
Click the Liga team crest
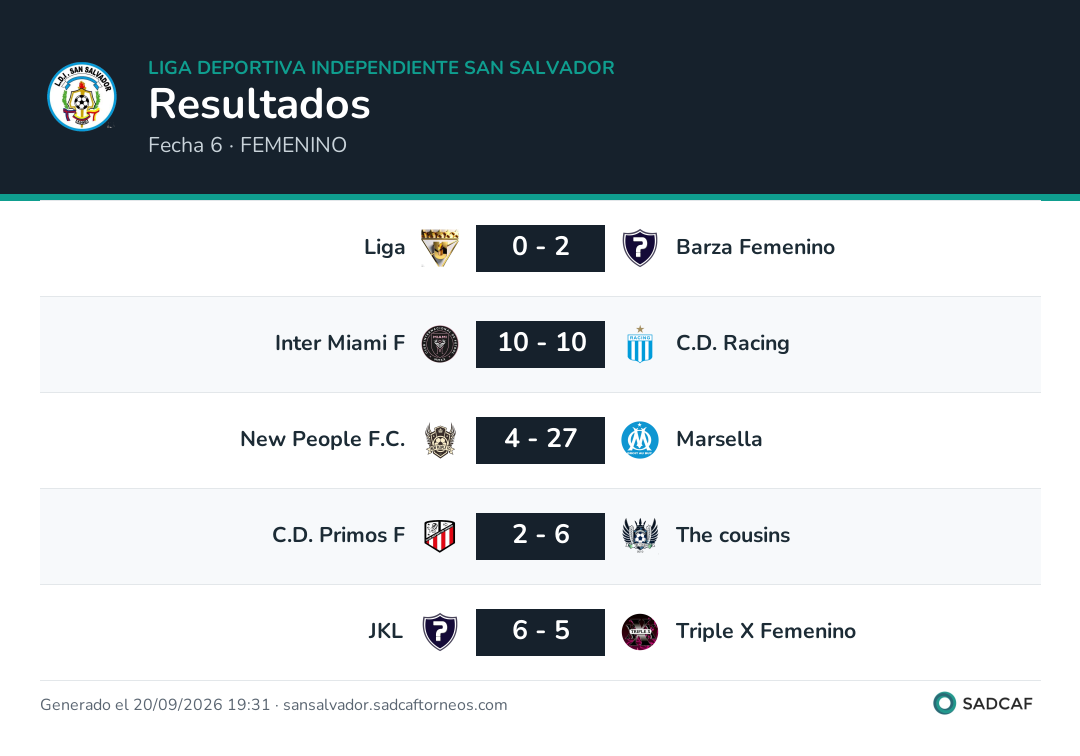coord(439,248)
